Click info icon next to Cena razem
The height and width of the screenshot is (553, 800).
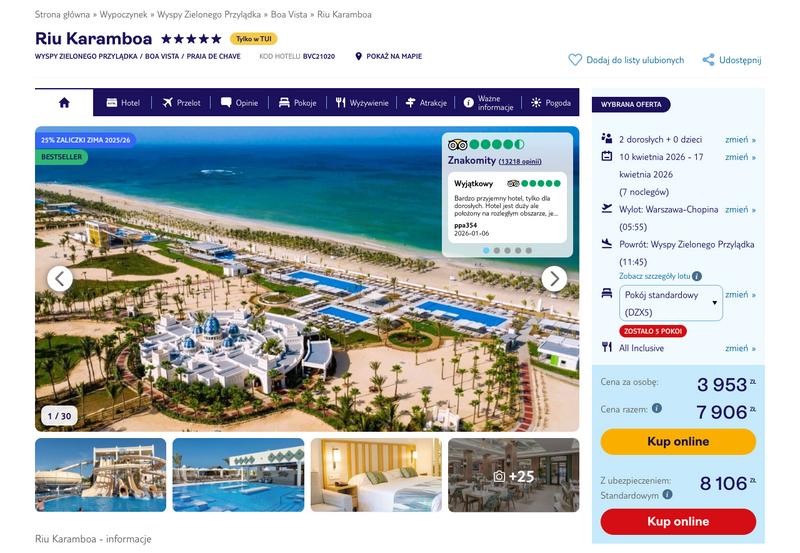657,408
